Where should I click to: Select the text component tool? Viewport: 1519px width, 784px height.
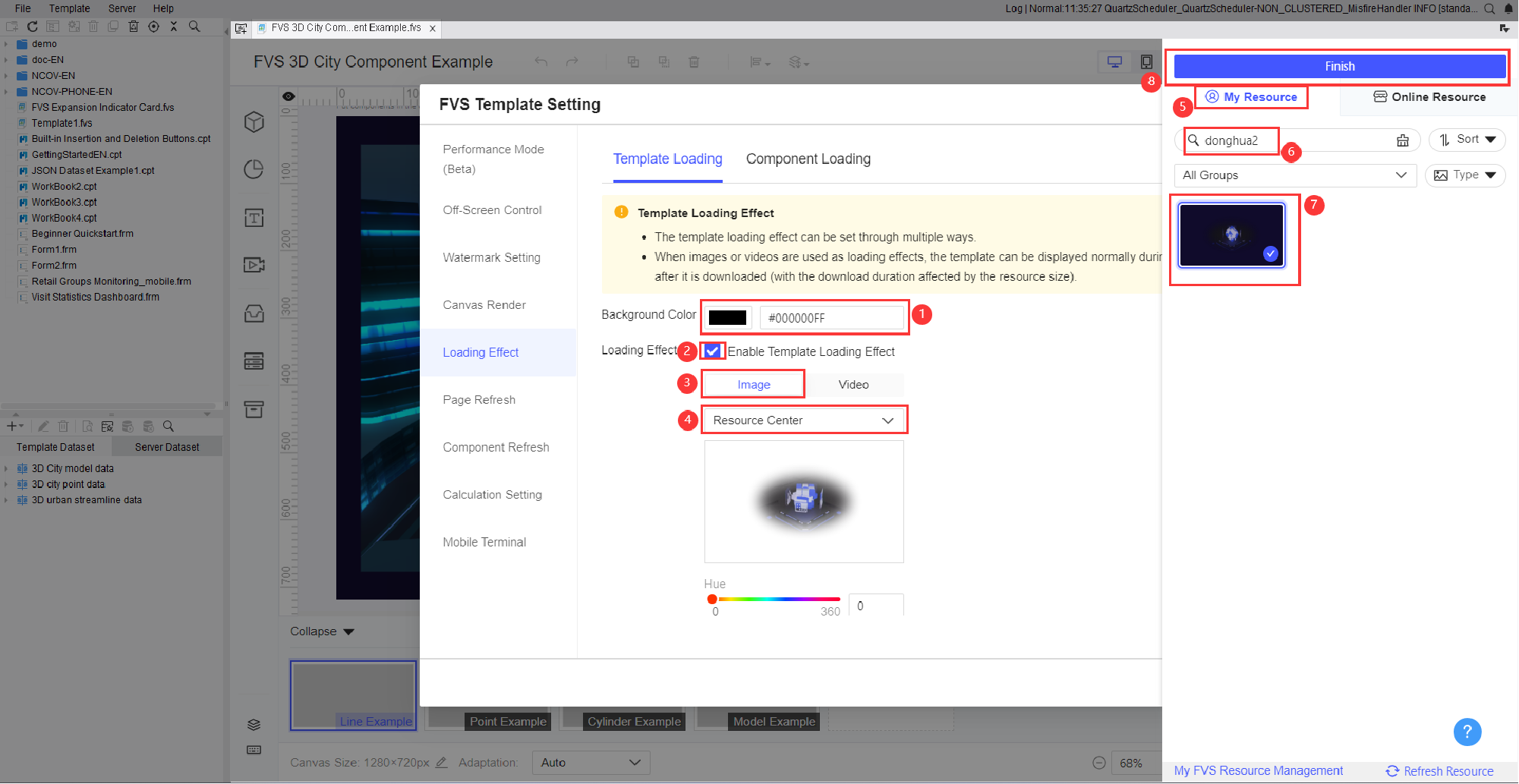pyautogui.click(x=253, y=218)
